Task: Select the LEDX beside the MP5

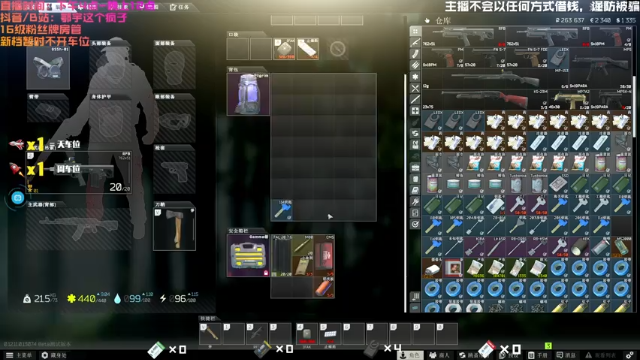Action: point(558,58)
